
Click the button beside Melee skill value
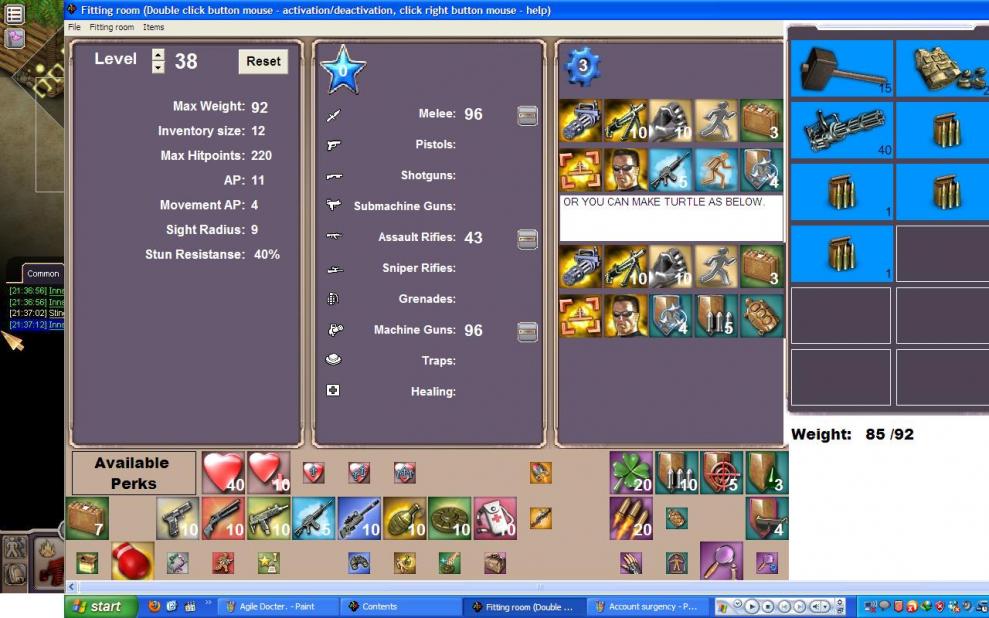click(x=527, y=116)
